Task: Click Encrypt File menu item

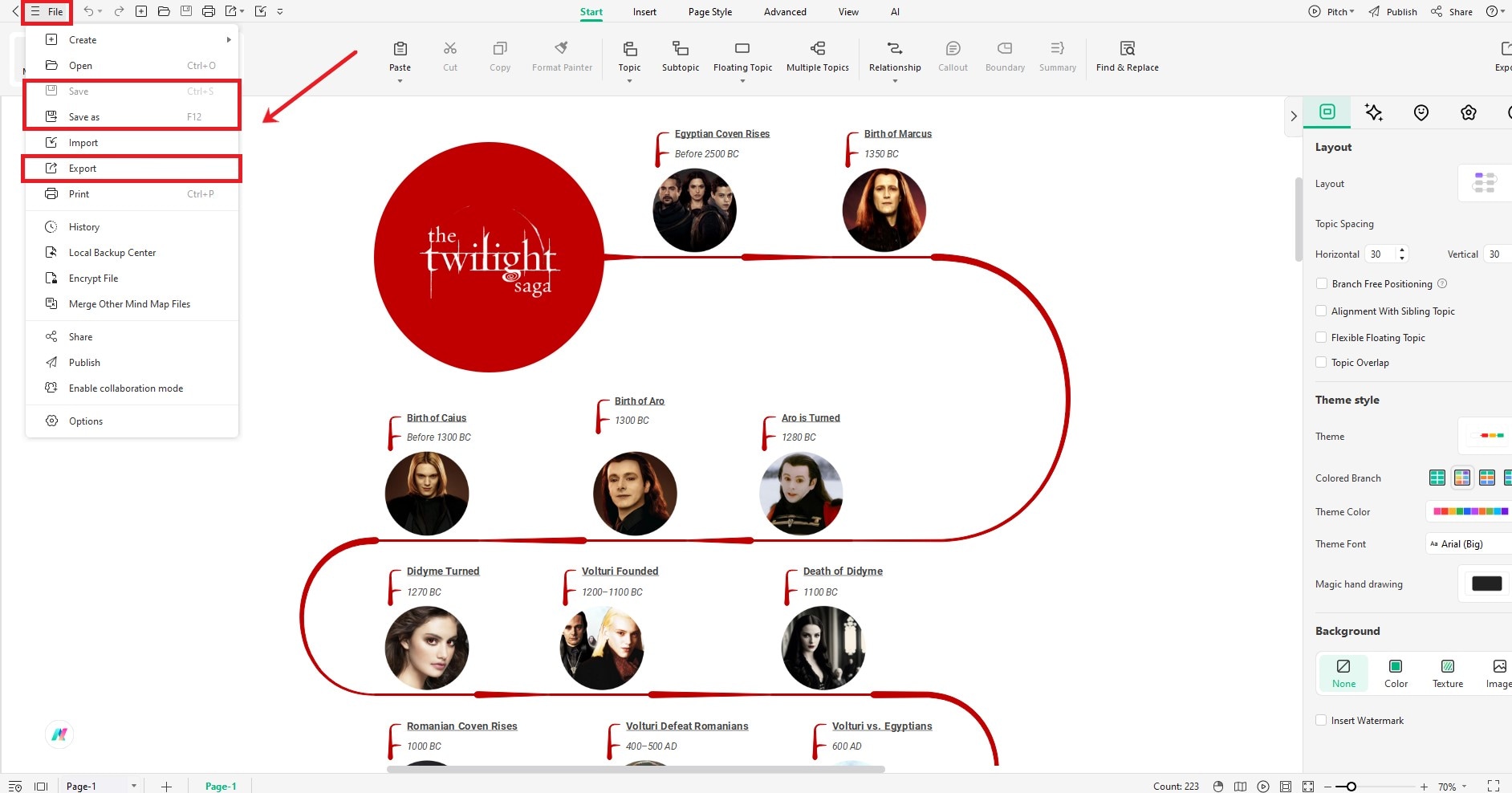Action: [132, 279]
